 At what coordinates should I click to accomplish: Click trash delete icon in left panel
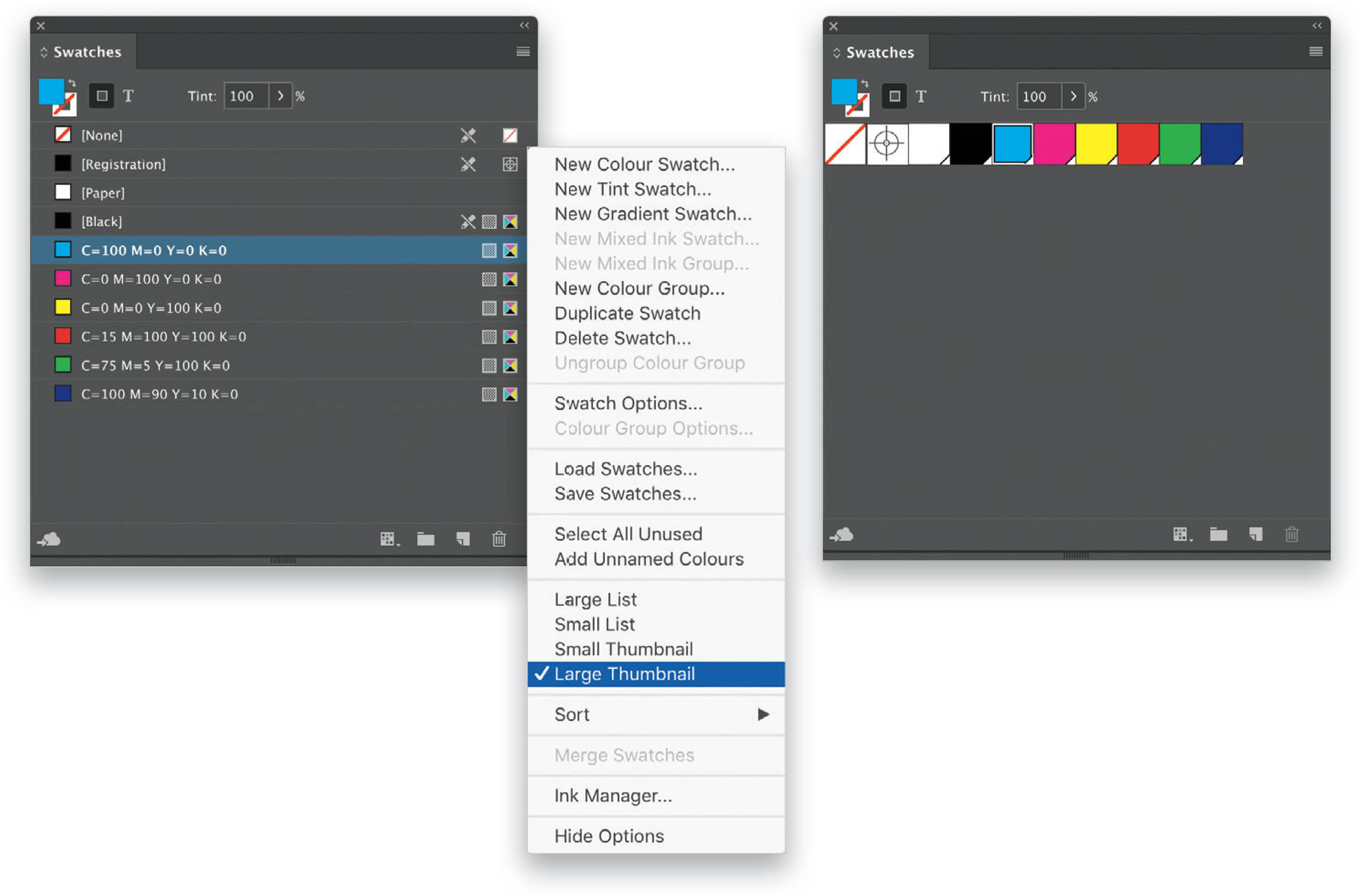[x=499, y=539]
